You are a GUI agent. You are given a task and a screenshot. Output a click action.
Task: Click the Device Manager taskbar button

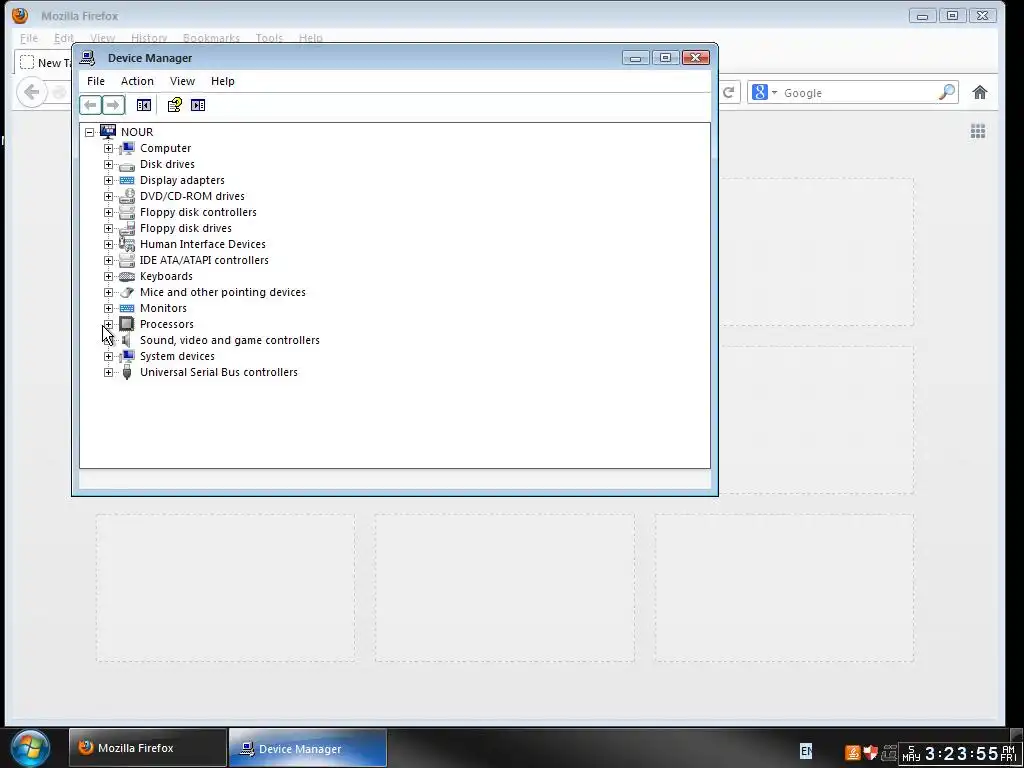click(x=308, y=748)
